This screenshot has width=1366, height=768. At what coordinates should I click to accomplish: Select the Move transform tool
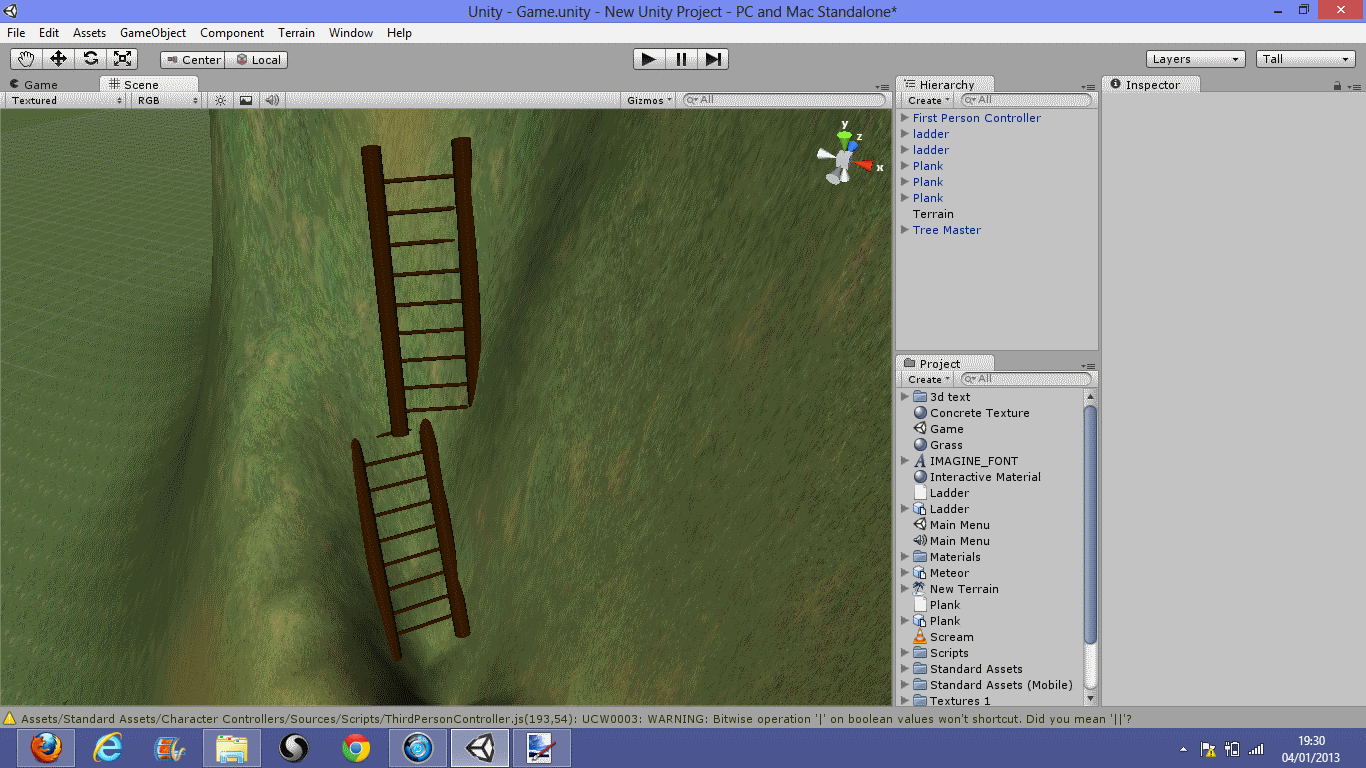(58, 59)
